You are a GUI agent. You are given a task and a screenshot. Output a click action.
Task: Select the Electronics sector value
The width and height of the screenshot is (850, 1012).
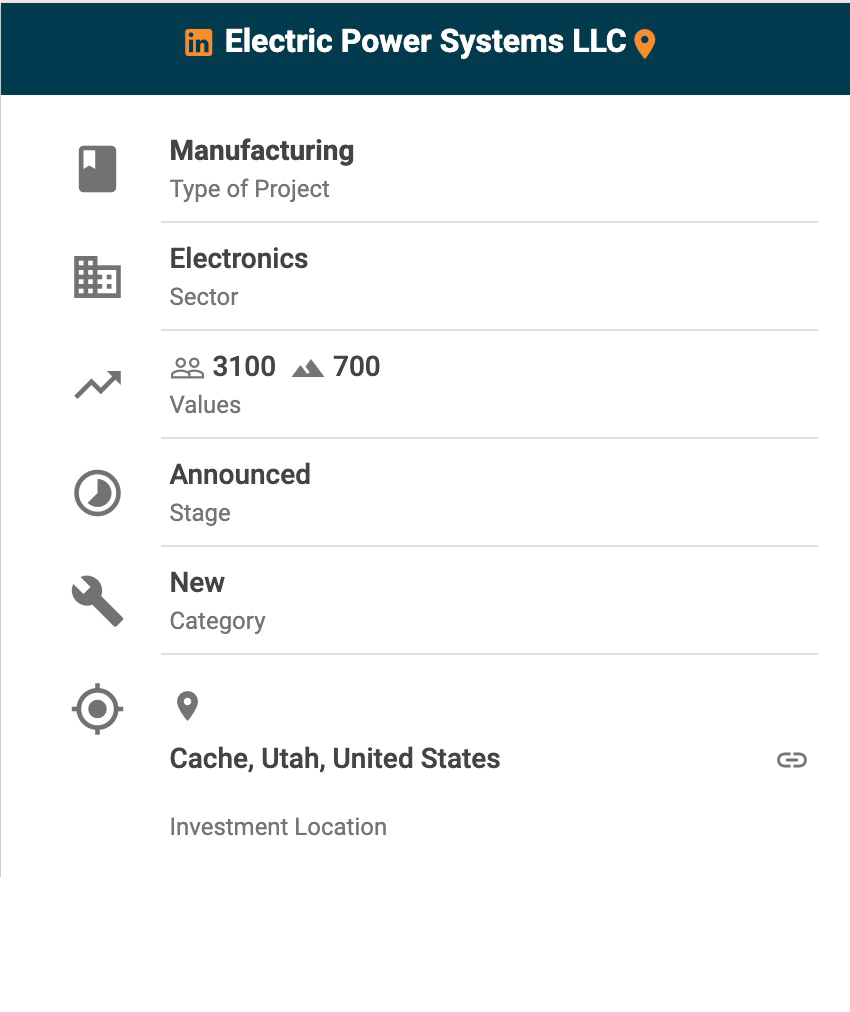(239, 259)
